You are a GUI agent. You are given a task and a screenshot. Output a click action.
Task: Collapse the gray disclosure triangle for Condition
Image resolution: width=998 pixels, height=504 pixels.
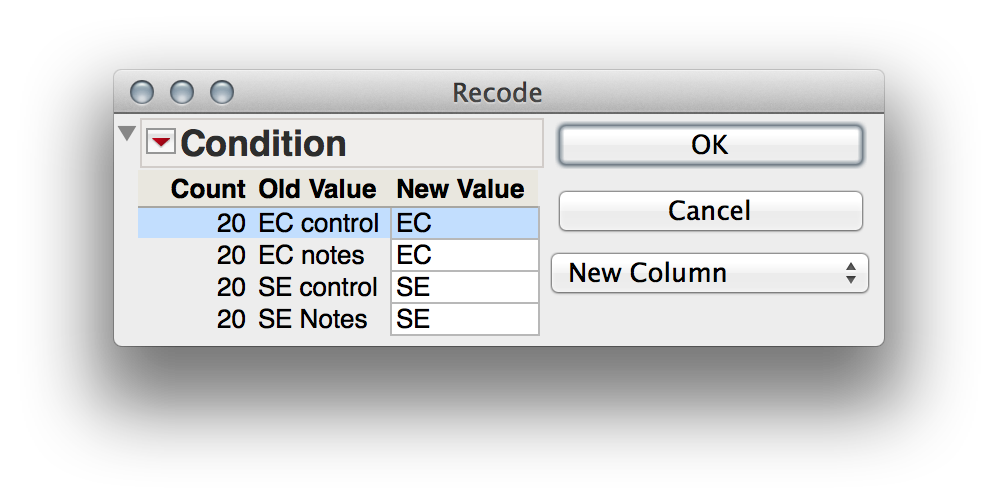(127, 134)
